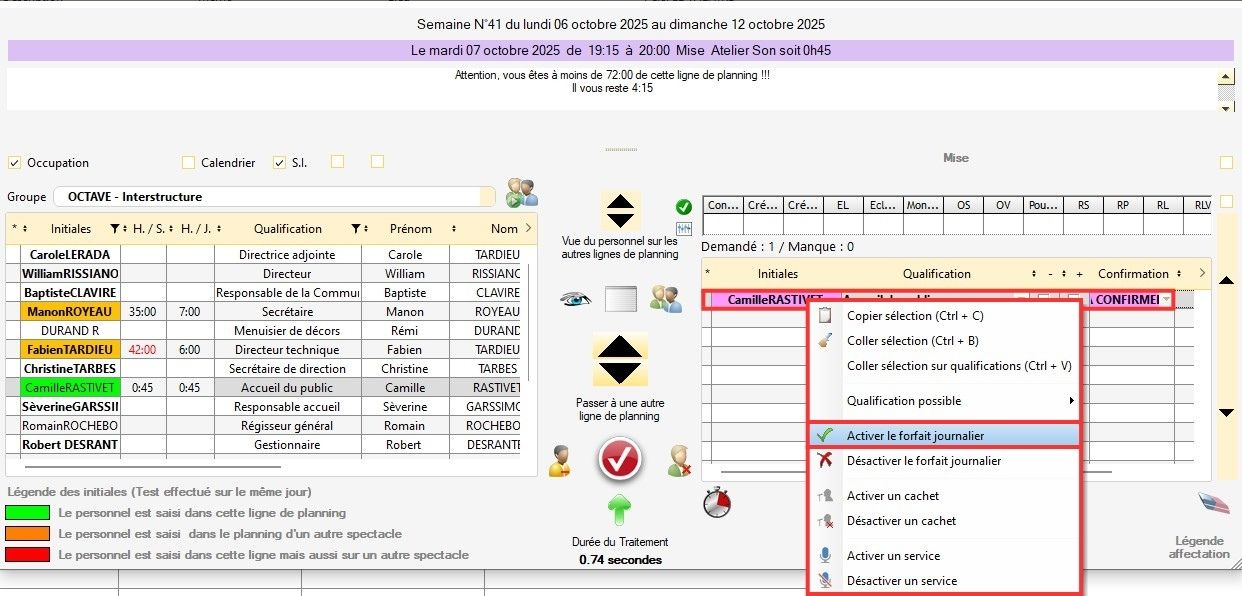The height and width of the screenshot is (596, 1242).
Task: Click the small green checkmark circle icon
Action: [x=684, y=207]
